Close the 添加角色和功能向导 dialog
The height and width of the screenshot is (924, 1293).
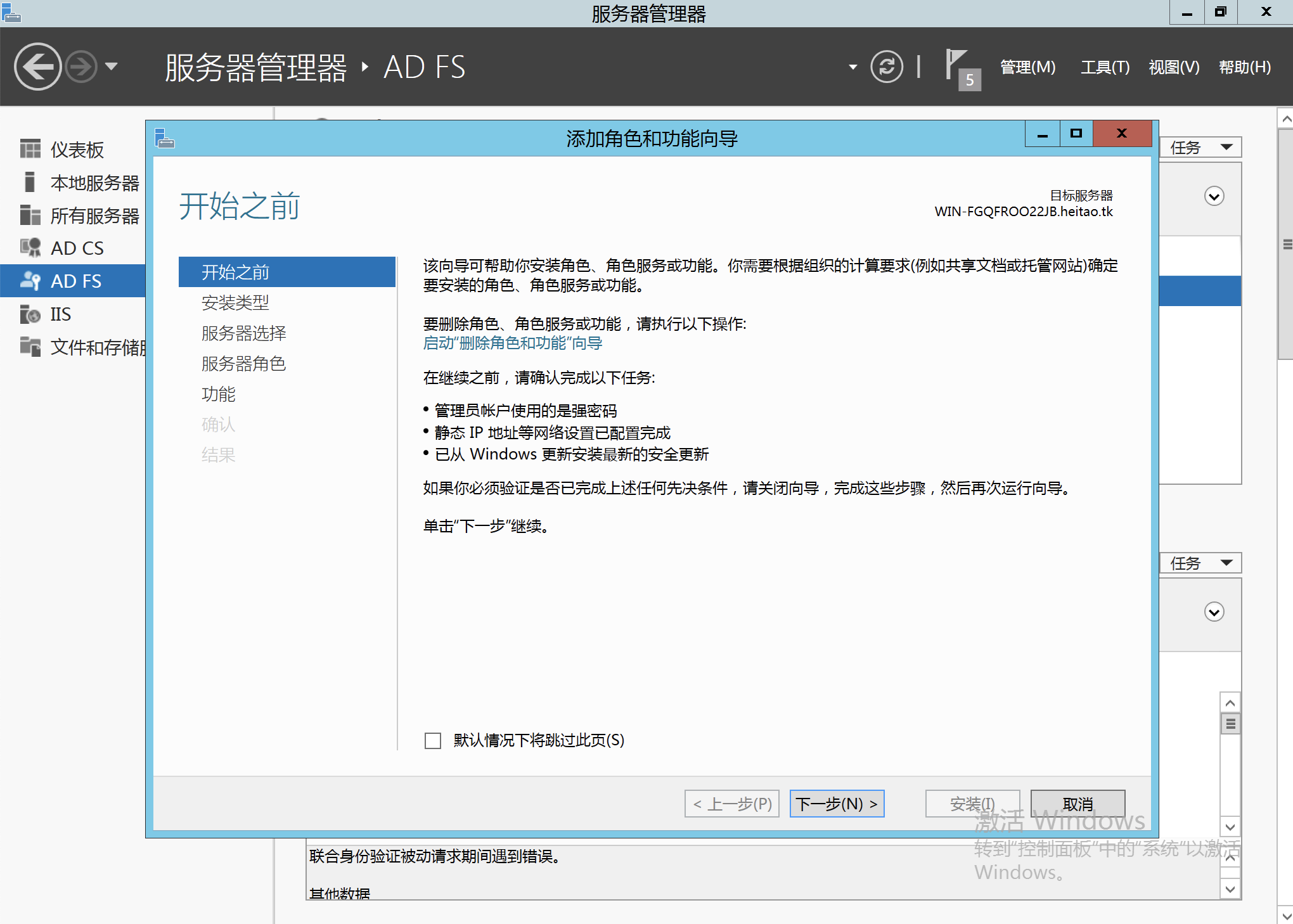(x=1122, y=134)
